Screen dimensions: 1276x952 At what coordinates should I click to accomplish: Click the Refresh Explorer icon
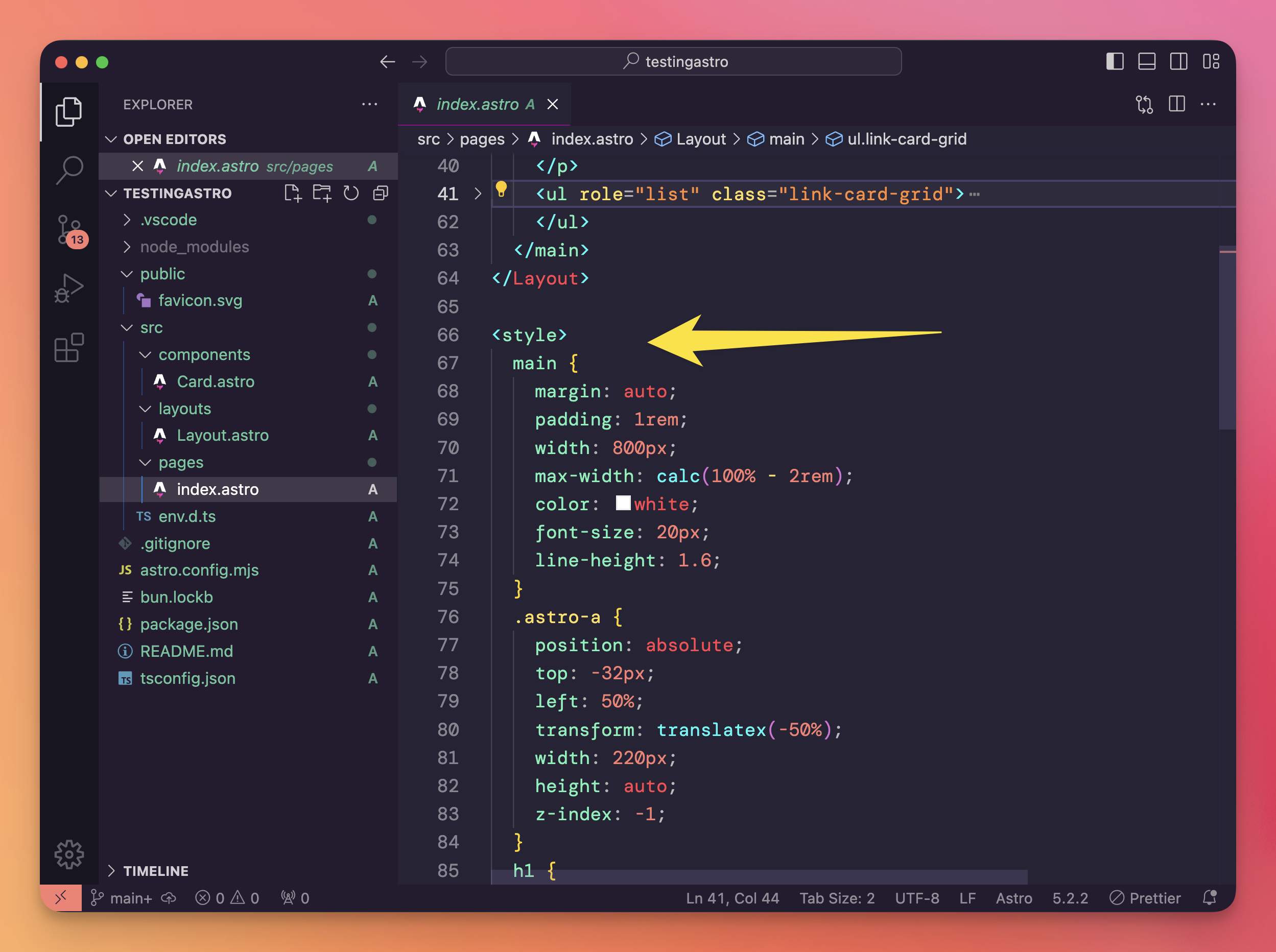(351, 193)
